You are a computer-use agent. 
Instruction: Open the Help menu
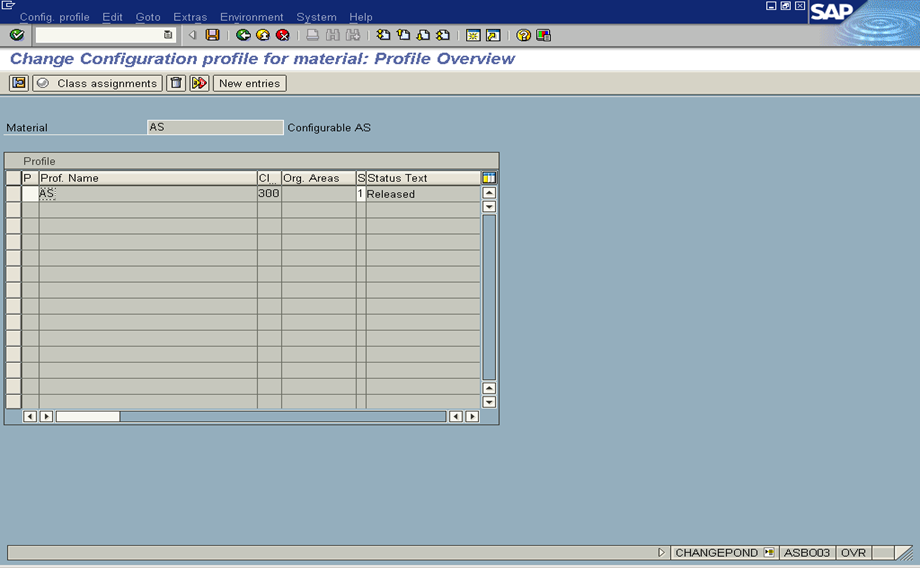(x=360, y=17)
